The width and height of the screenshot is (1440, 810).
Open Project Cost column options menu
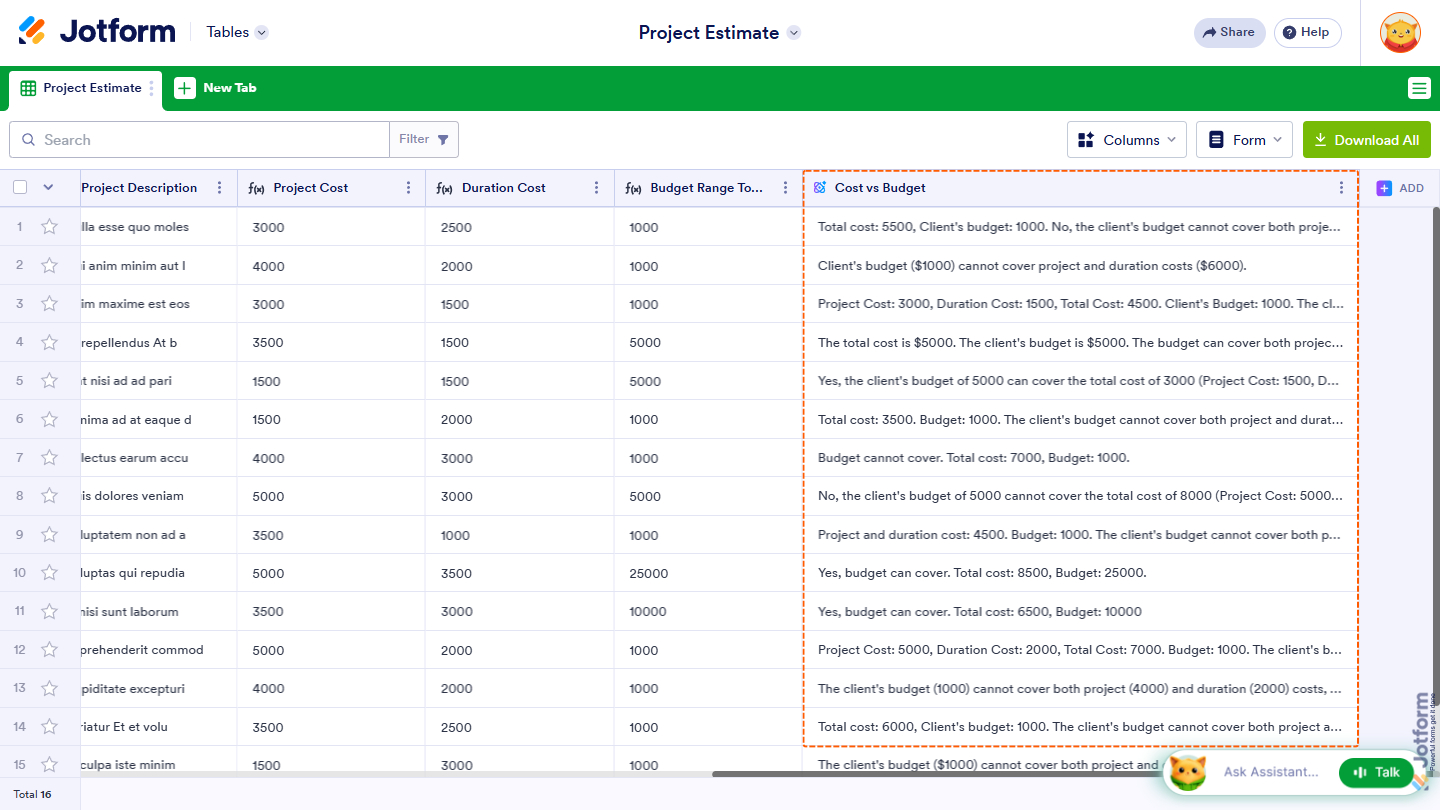408,188
